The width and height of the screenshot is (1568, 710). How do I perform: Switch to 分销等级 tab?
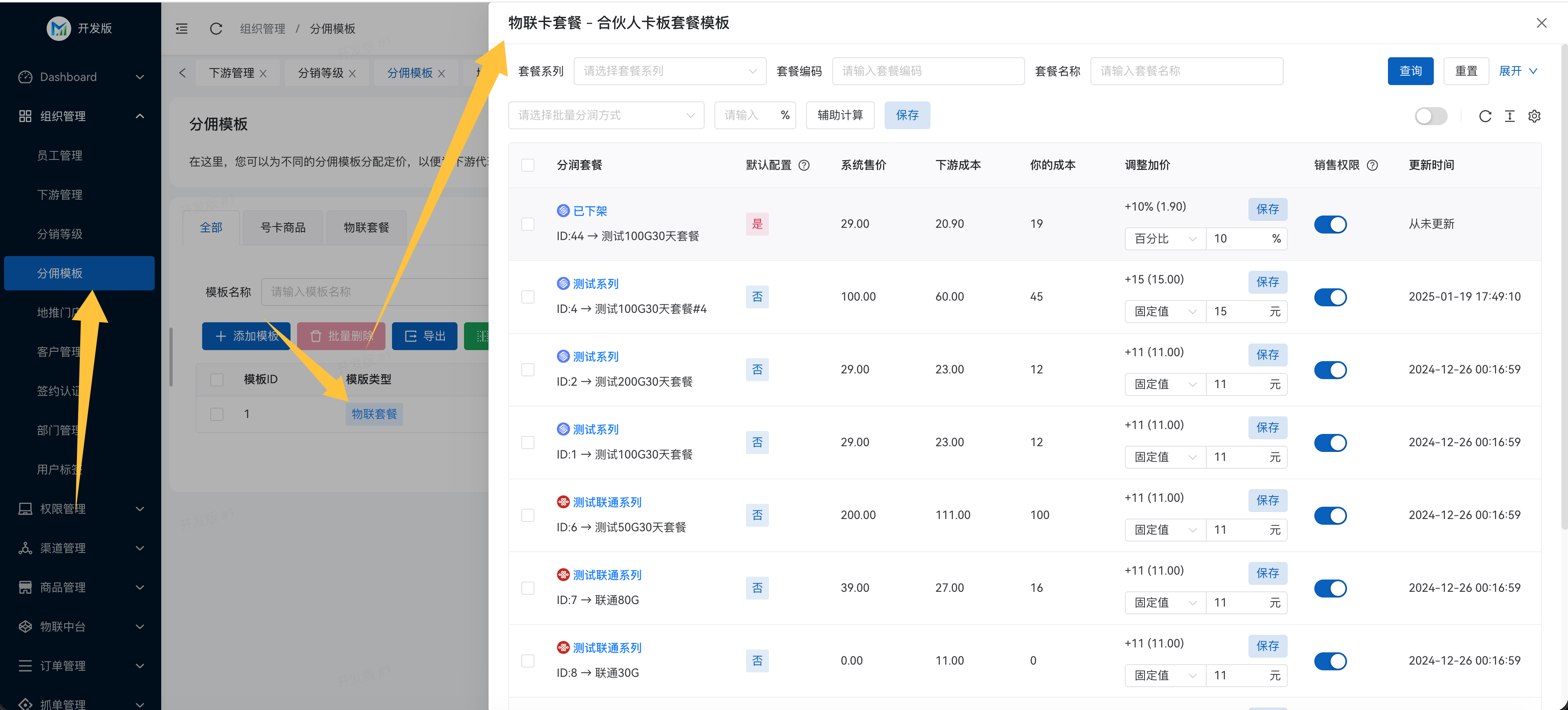(x=321, y=73)
